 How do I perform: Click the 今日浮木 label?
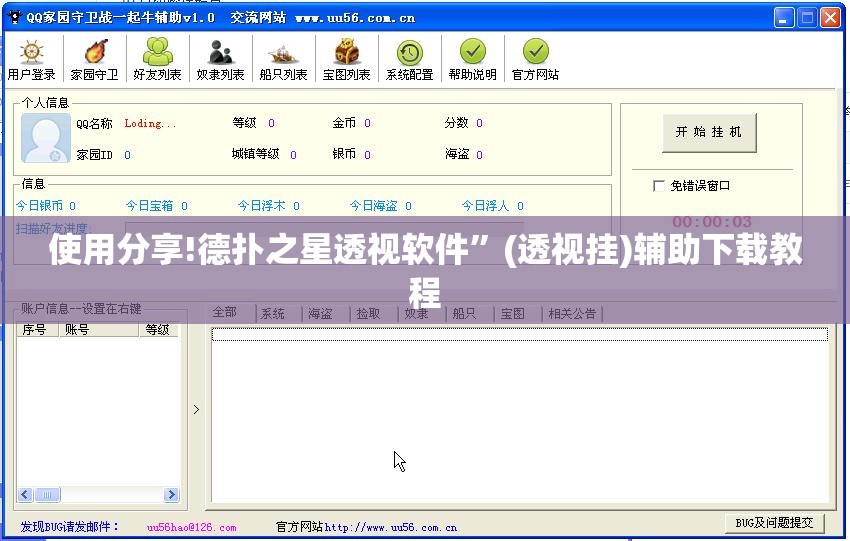tap(261, 206)
